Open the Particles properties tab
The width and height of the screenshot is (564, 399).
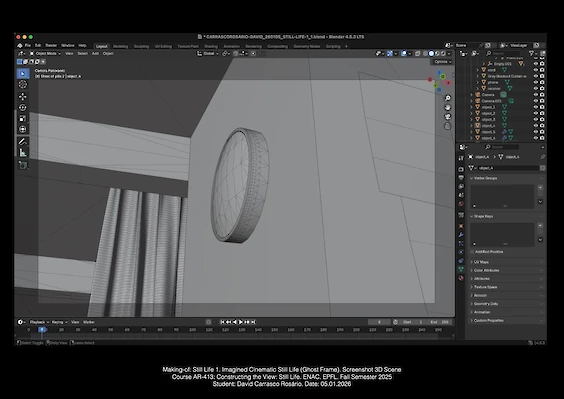[x=461, y=243]
